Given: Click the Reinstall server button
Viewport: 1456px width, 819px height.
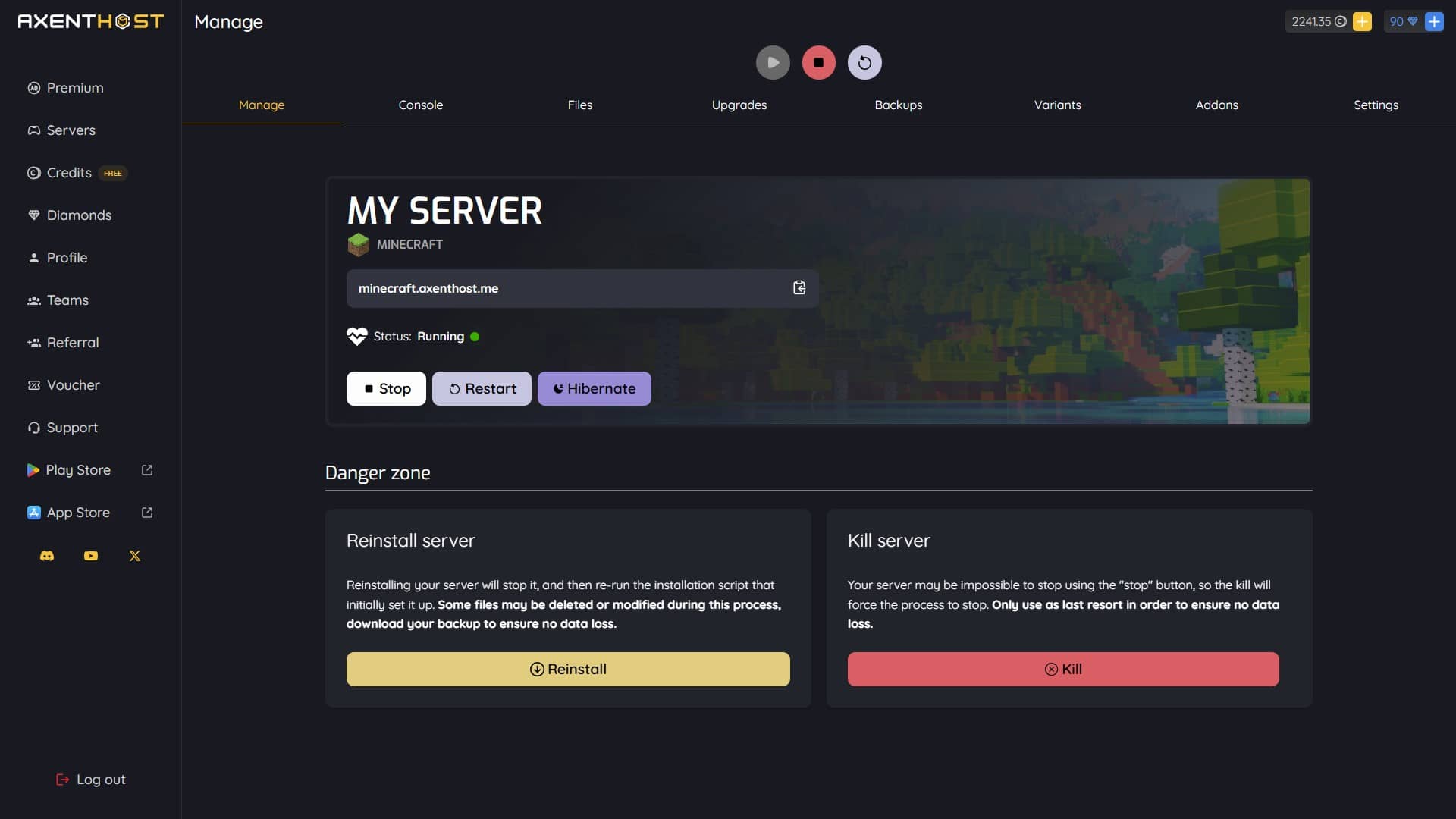Looking at the screenshot, I should 568,669.
